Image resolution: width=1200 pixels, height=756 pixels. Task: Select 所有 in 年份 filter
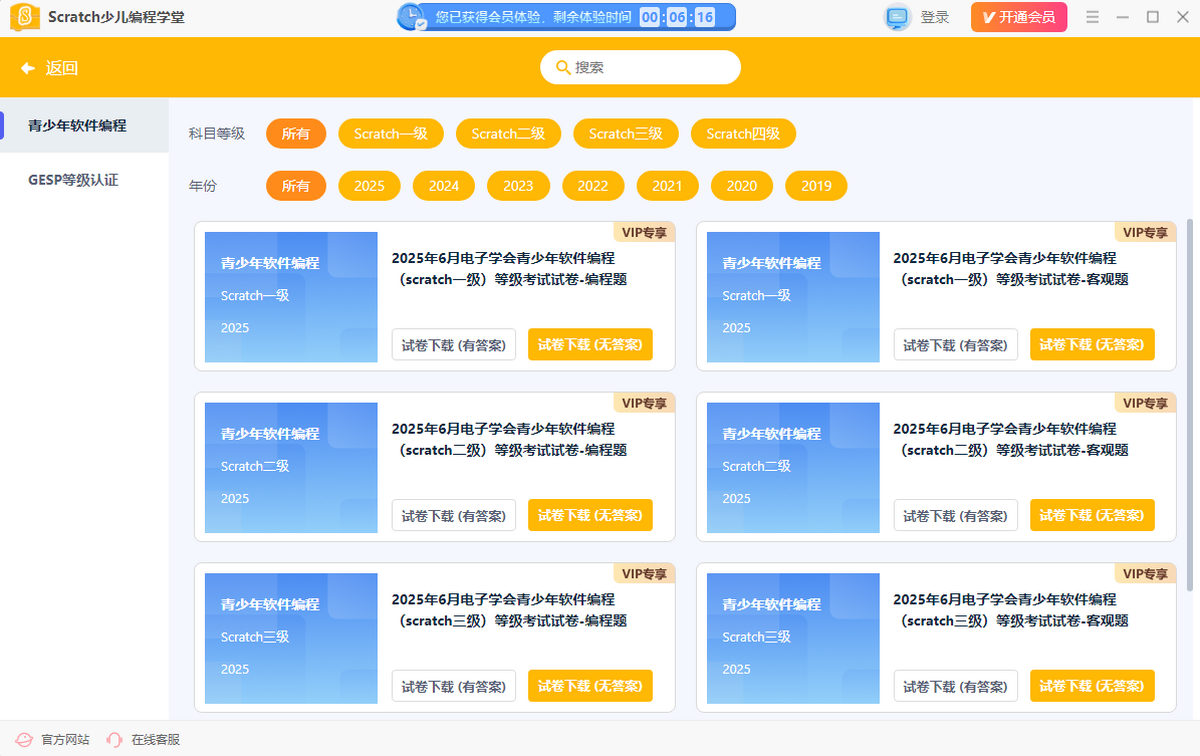[296, 186]
